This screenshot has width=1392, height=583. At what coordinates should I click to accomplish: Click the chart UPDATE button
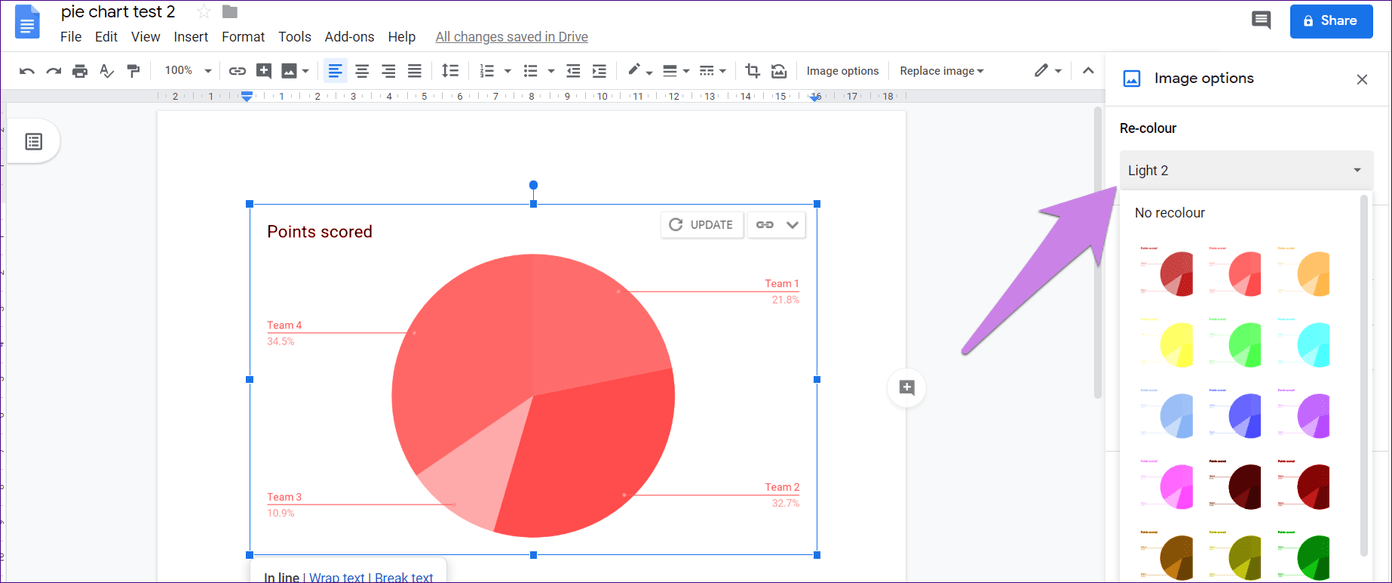pyautogui.click(x=702, y=225)
